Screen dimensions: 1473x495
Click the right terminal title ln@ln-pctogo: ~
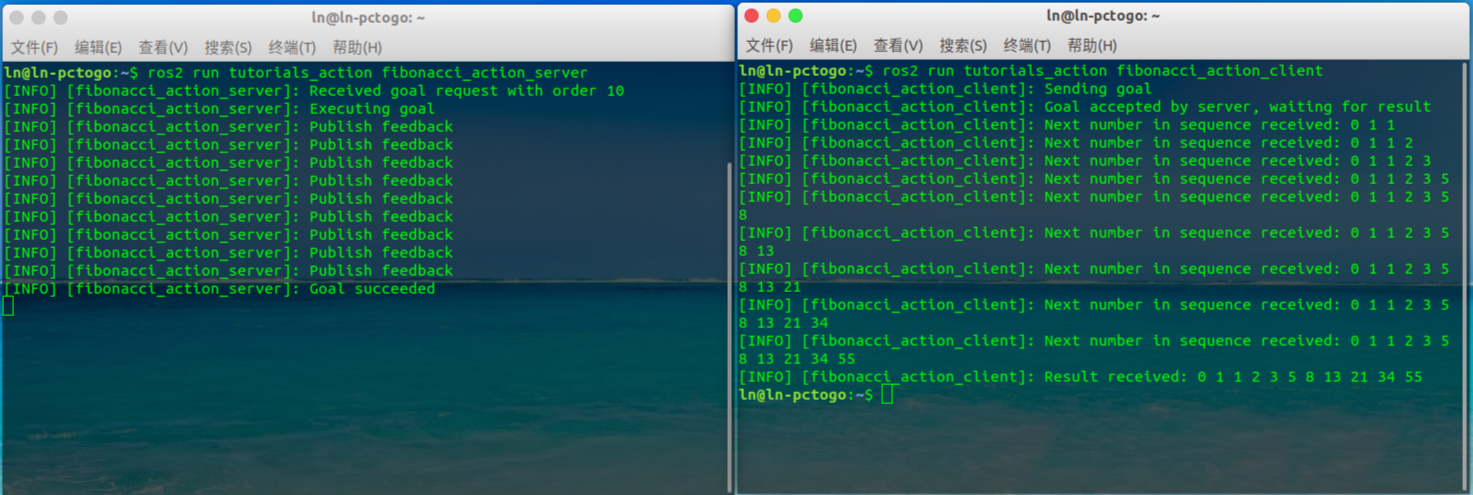[1103, 16]
